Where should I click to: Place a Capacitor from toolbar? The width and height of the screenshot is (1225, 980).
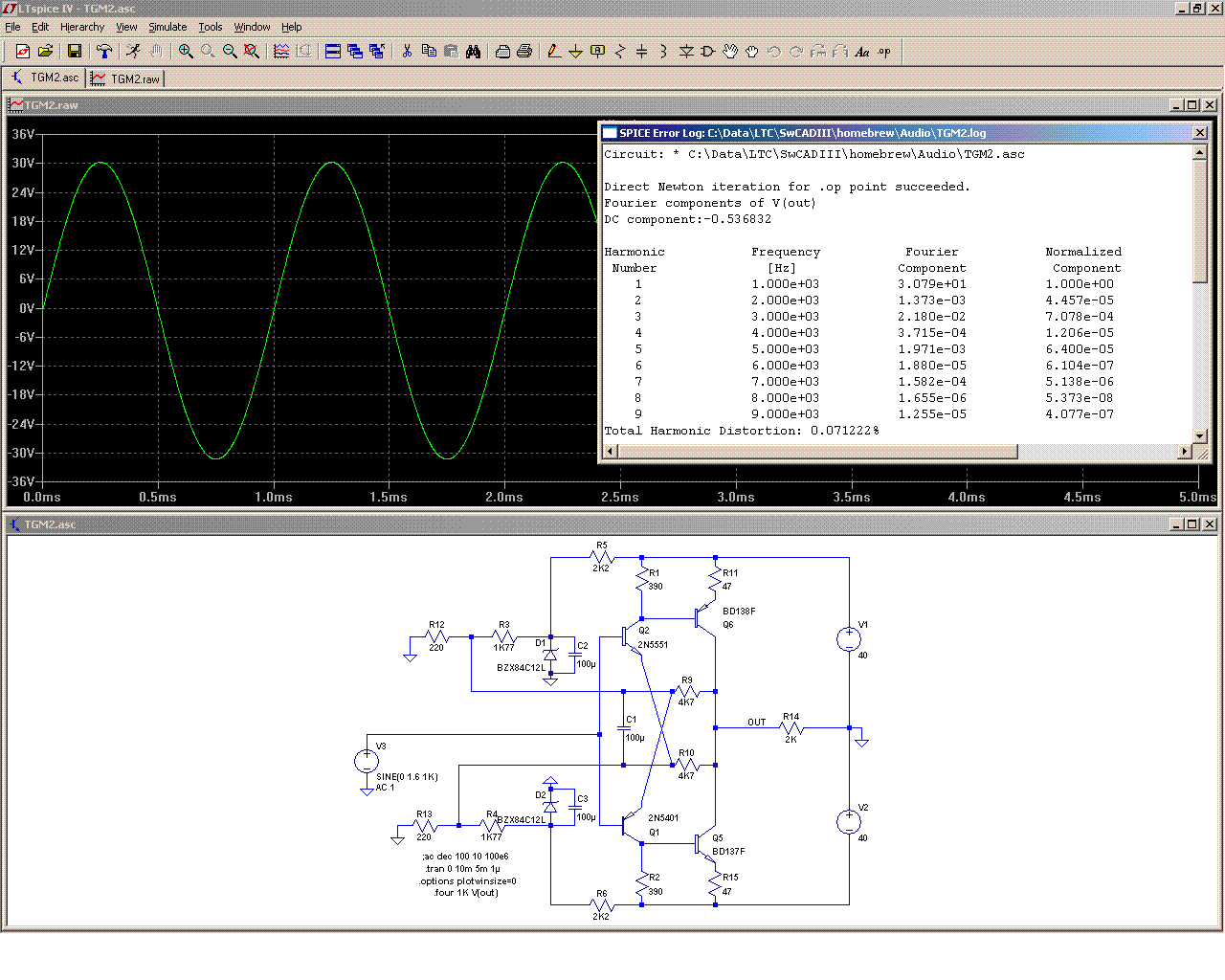tap(641, 52)
